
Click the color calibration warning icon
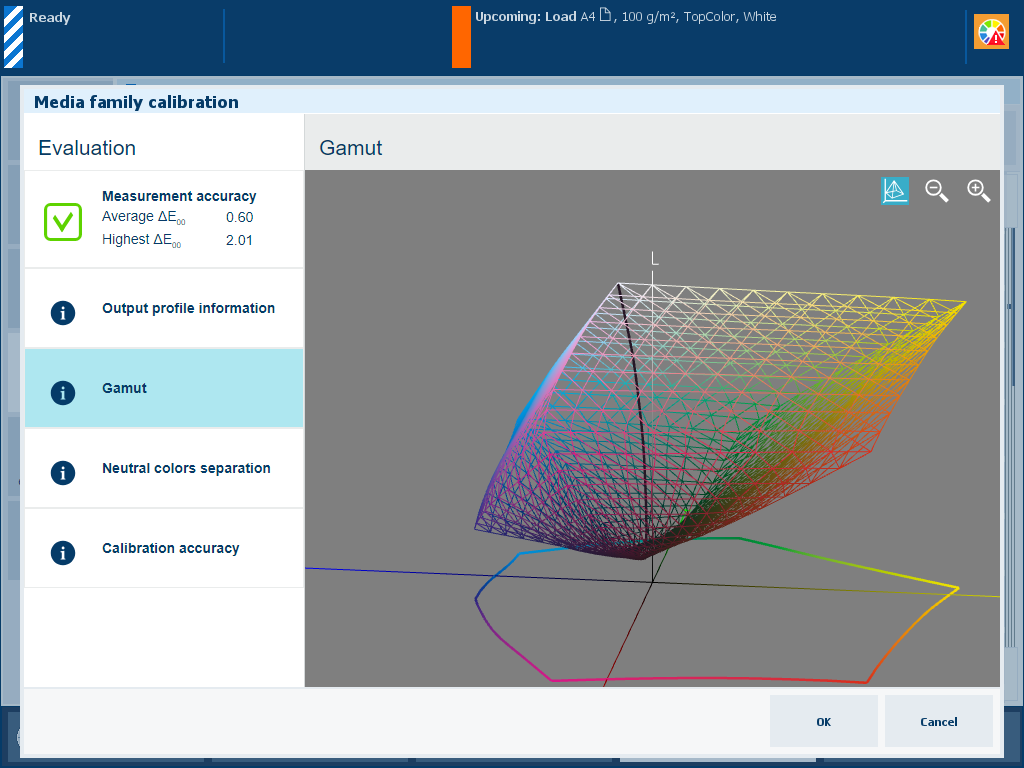point(991,33)
